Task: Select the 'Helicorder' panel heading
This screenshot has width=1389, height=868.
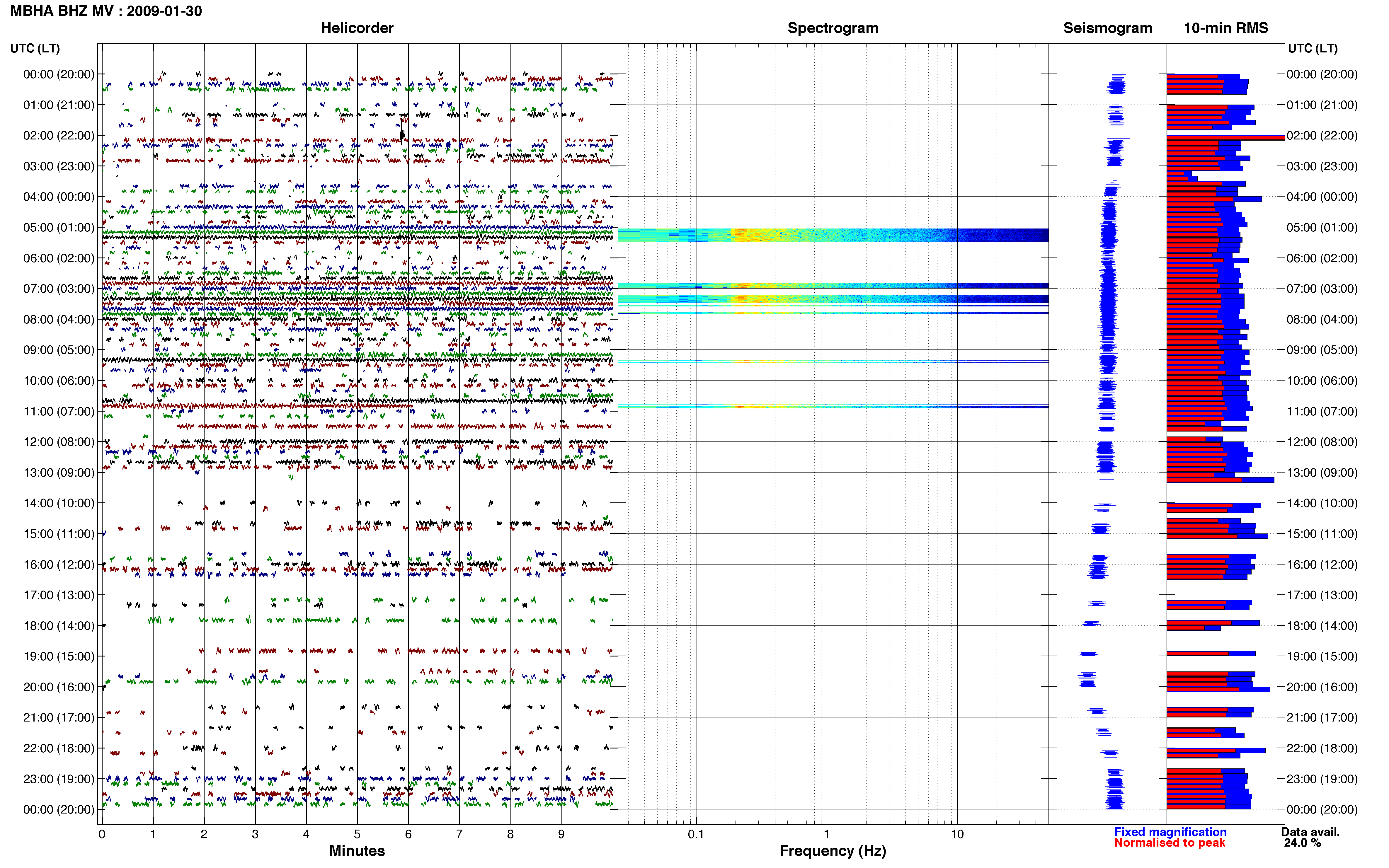Action: point(357,28)
